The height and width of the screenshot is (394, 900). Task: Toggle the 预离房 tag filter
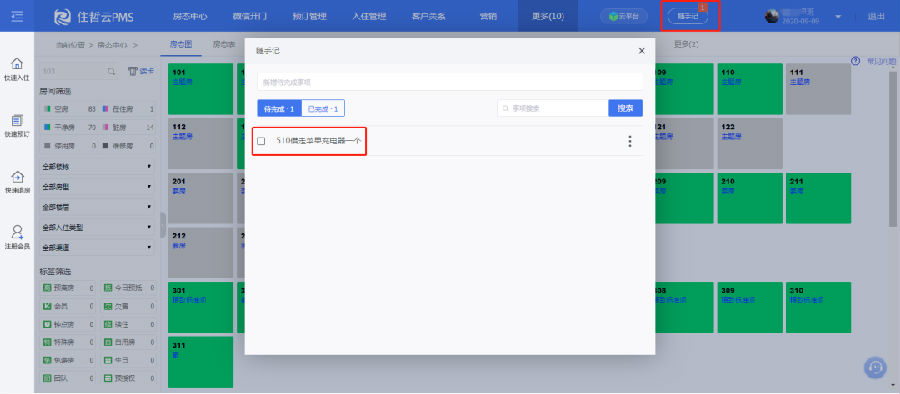(x=68, y=287)
